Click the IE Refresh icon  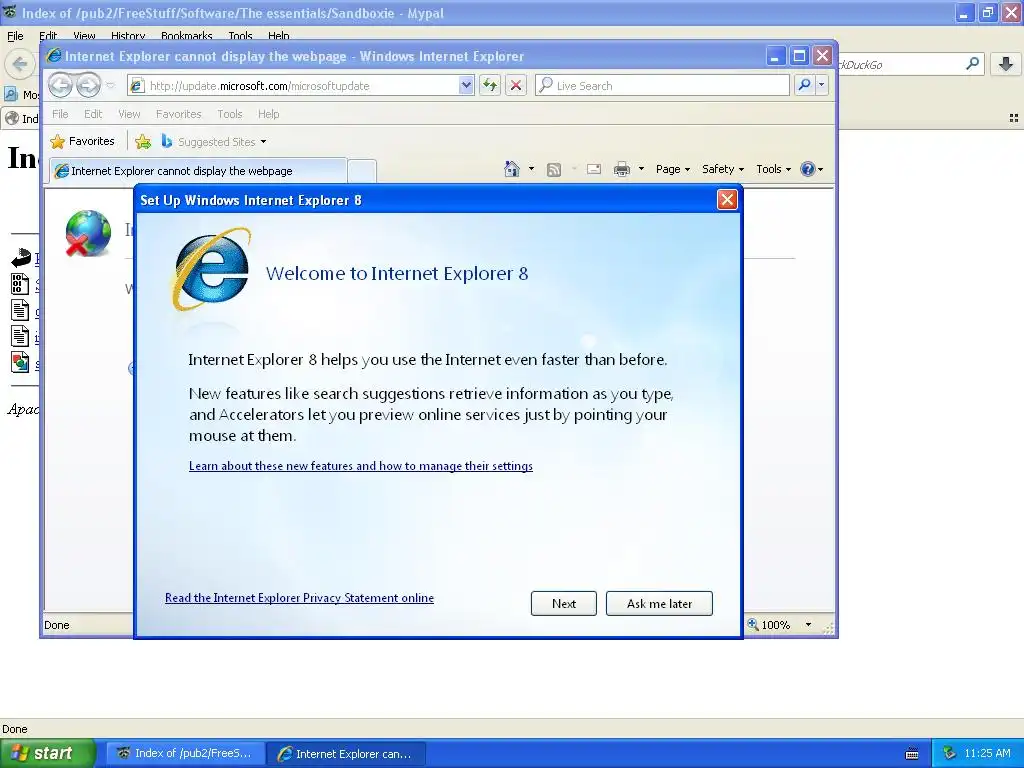[x=490, y=86]
